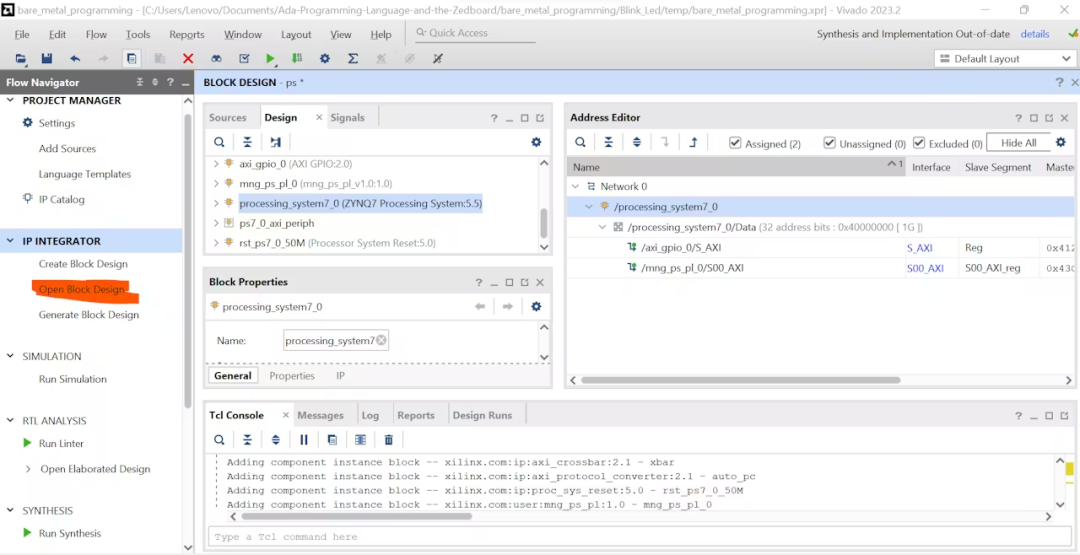1080x555 pixels.
Task: Open the Design Runs tab
Action: (x=482, y=415)
